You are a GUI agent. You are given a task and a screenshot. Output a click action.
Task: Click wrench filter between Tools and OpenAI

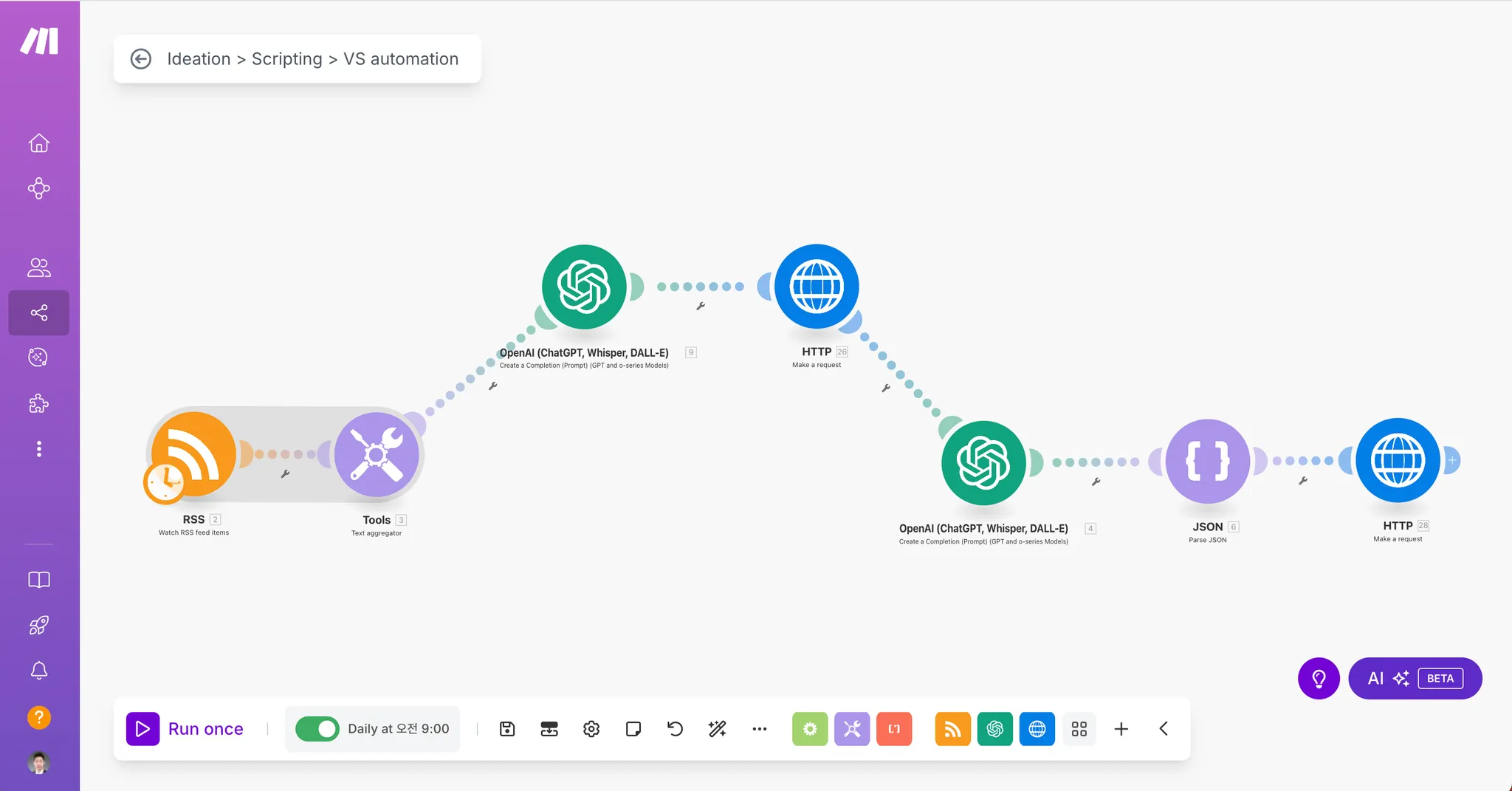(492, 386)
